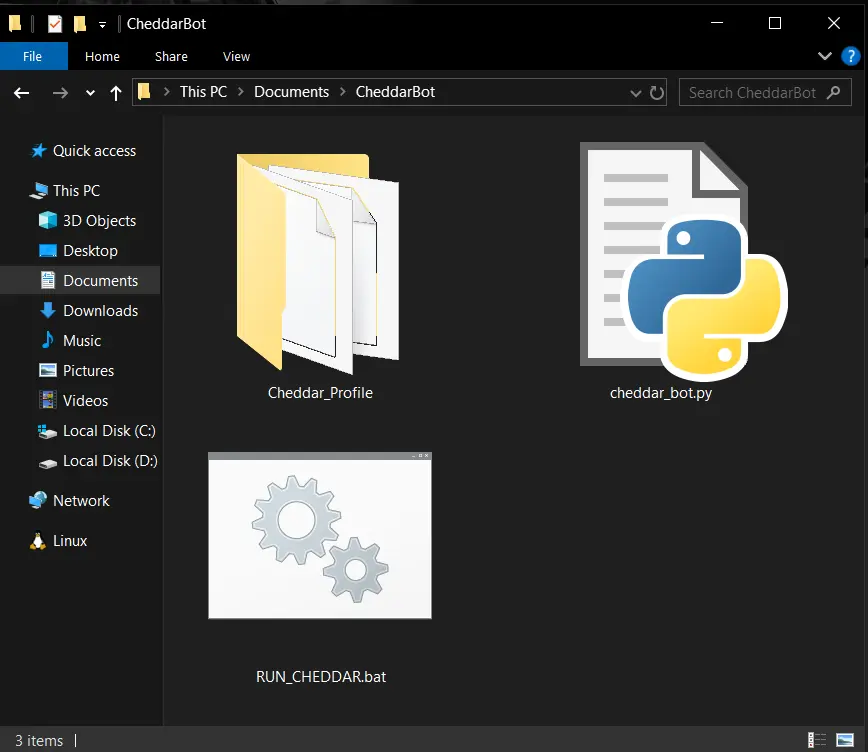Click CheddarBot in the address path
The image size is (868, 752).
tap(395, 92)
